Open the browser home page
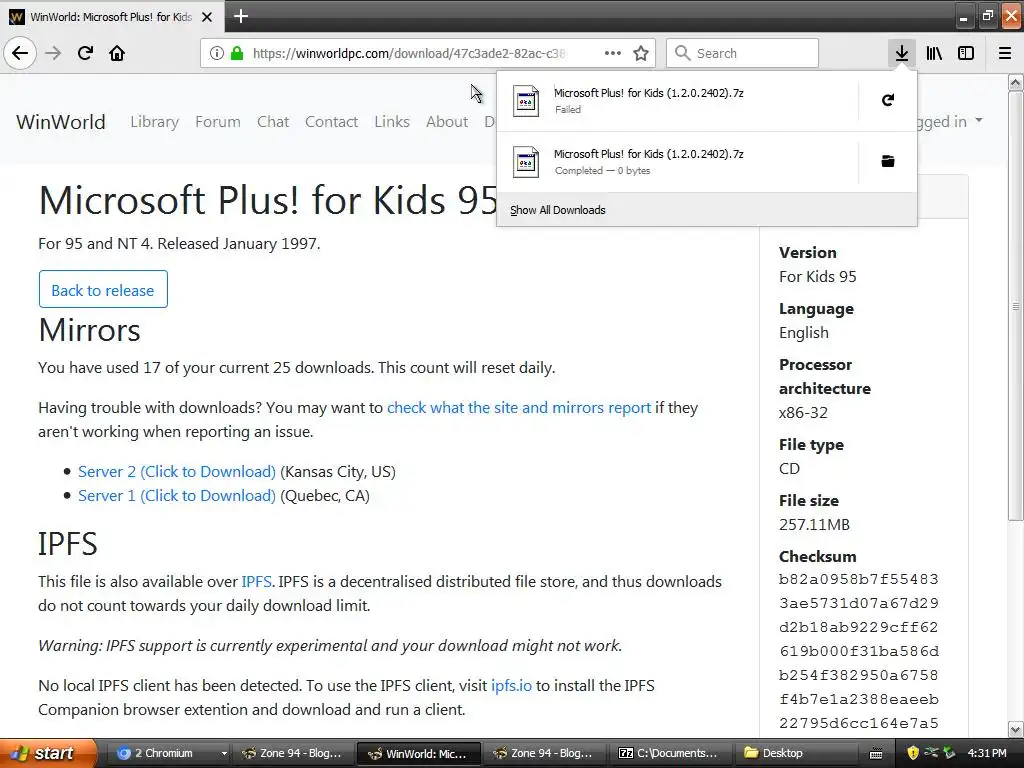This screenshot has width=1024, height=768. coord(117,53)
